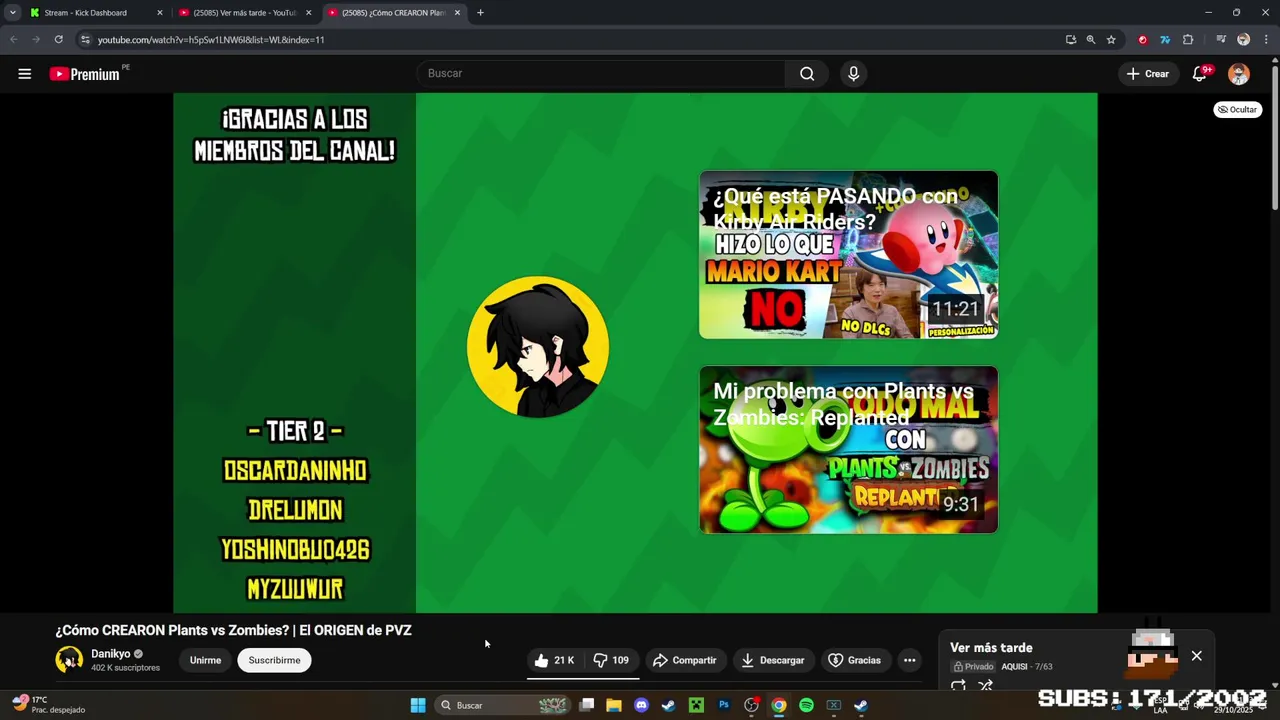Close the Kick Dashboard tab
Image resolution: width=1280 pixels, height=720 pixels.
(159, 13)
